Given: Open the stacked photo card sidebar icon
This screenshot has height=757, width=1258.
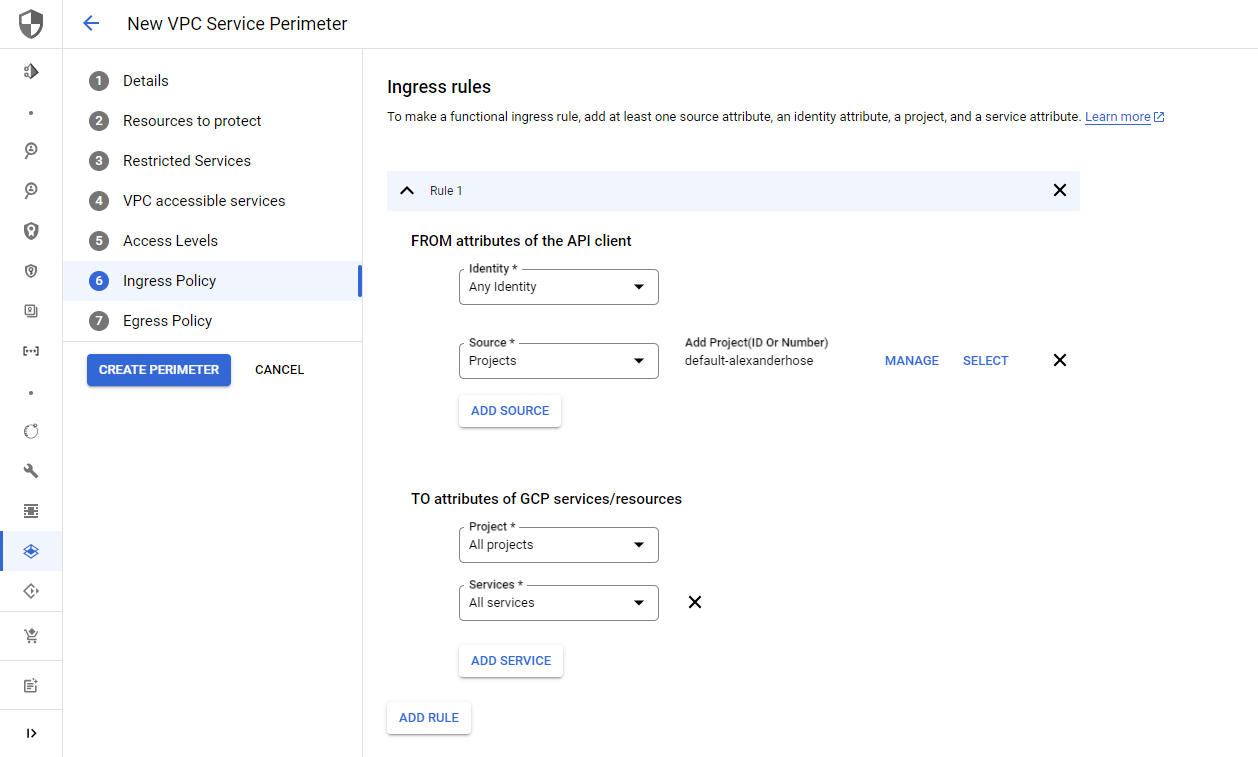Looking at the screenshot, I should pyautogui.click(x=31, y=311).
